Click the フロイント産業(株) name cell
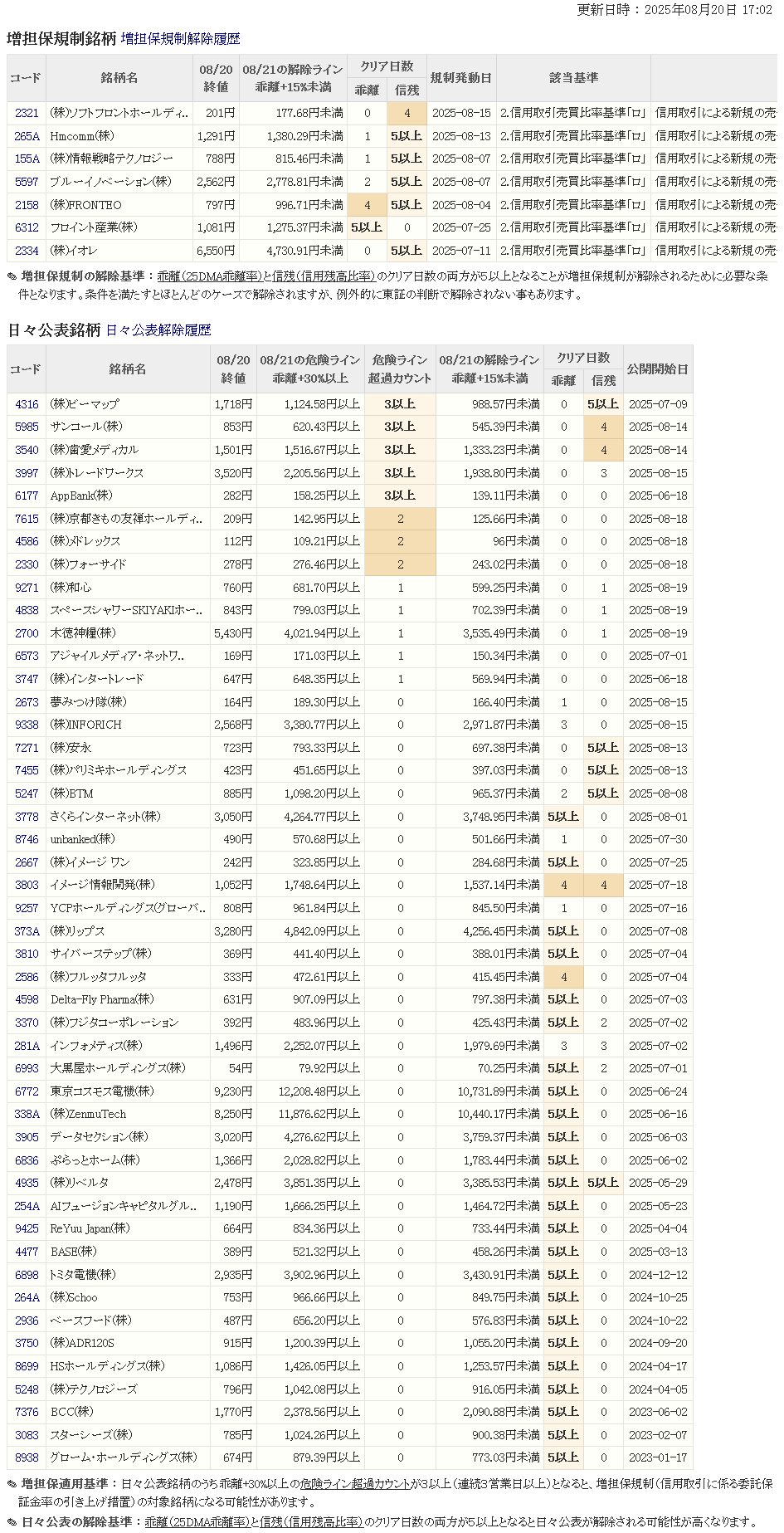Screen dimensions: 784x1533 [x=119, y=227]
